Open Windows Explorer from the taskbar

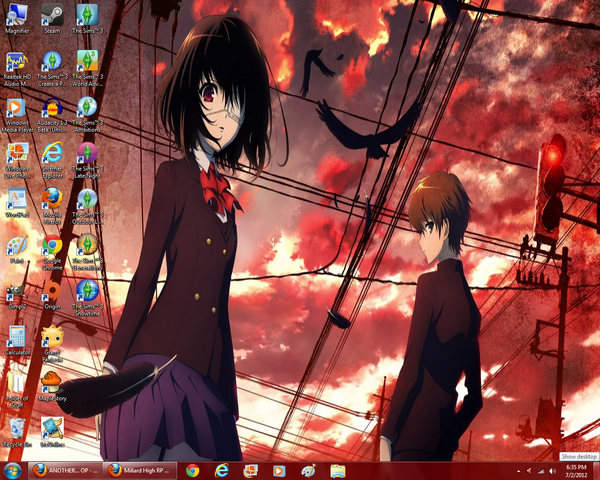point(338,471)
